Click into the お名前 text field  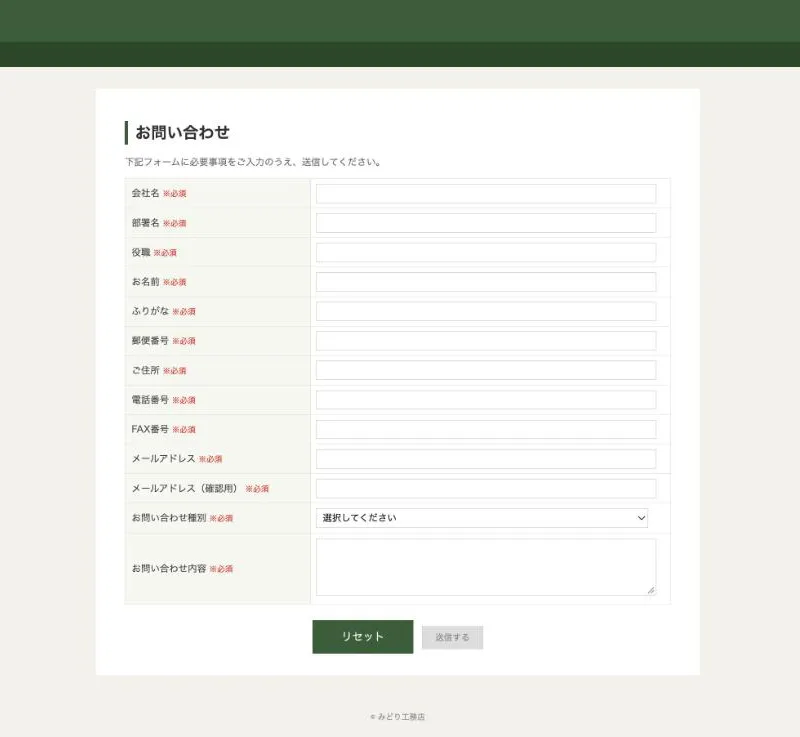pyautogui.click(x=486, y=282)
